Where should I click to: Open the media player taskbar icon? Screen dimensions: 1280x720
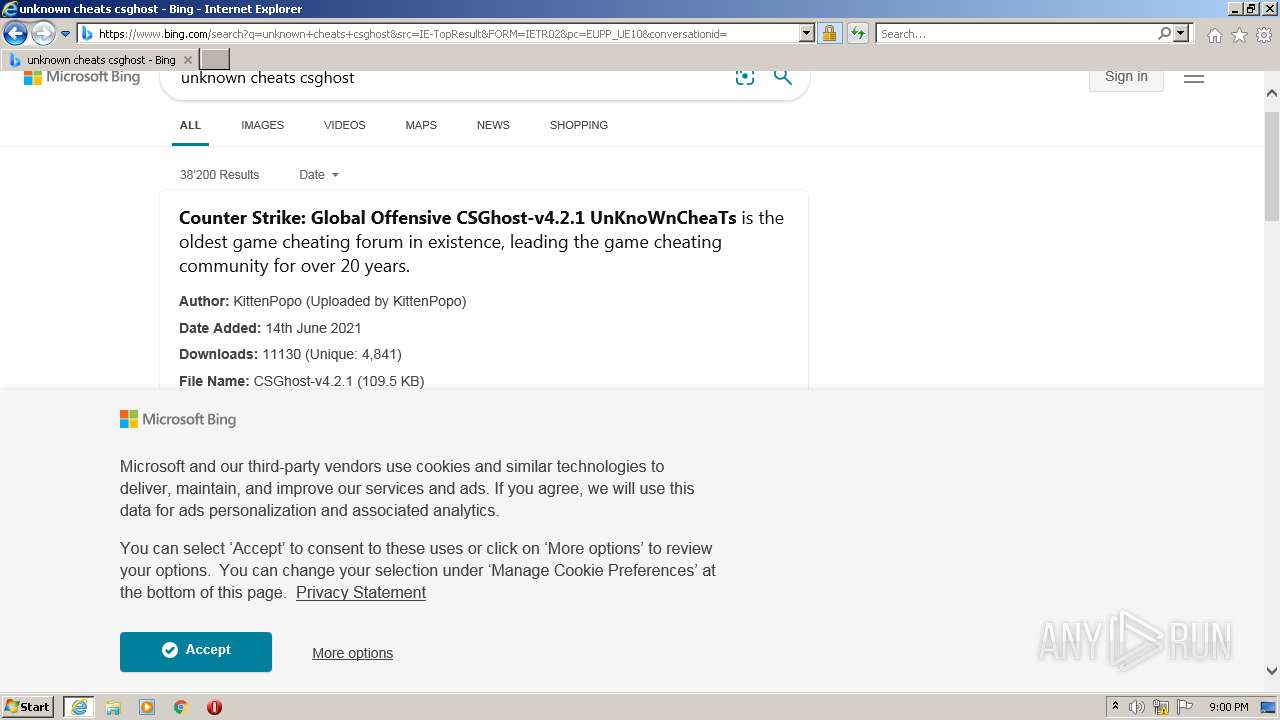click(x=147, y=707)
